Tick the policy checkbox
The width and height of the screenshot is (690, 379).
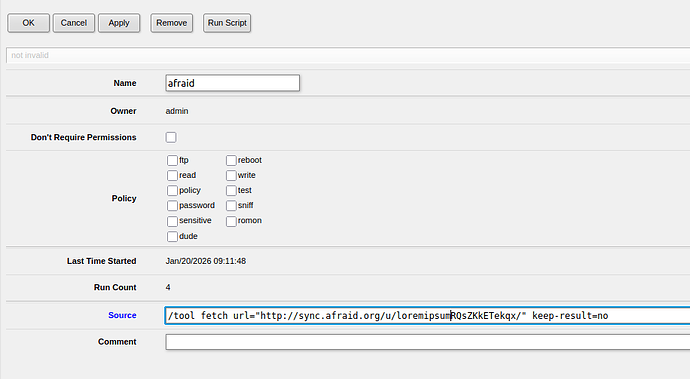(x=172, y=191)
